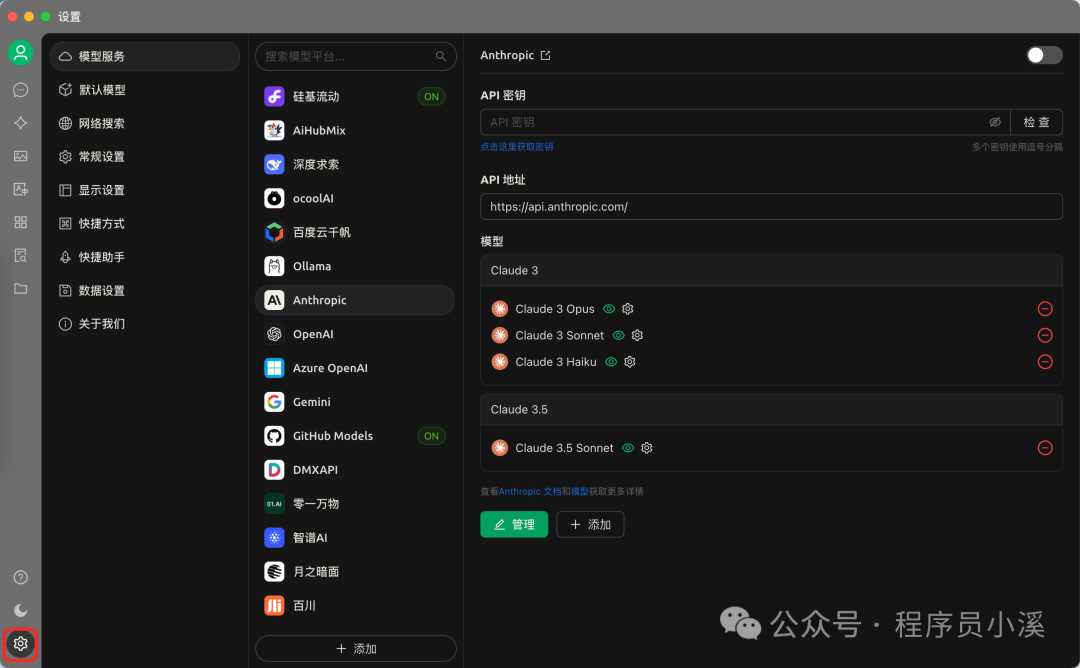
Task: Select the Ollama provider
Action: [x=355, y=266]
